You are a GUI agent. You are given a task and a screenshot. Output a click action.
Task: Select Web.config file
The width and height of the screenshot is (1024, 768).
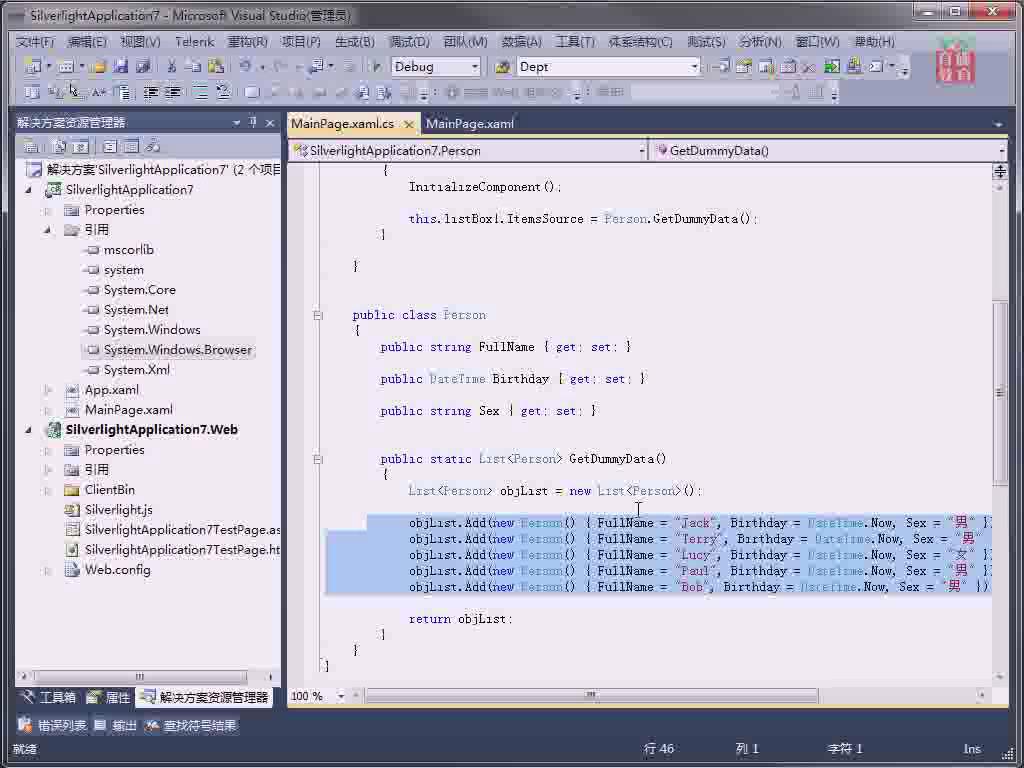(x=118, y=570)
